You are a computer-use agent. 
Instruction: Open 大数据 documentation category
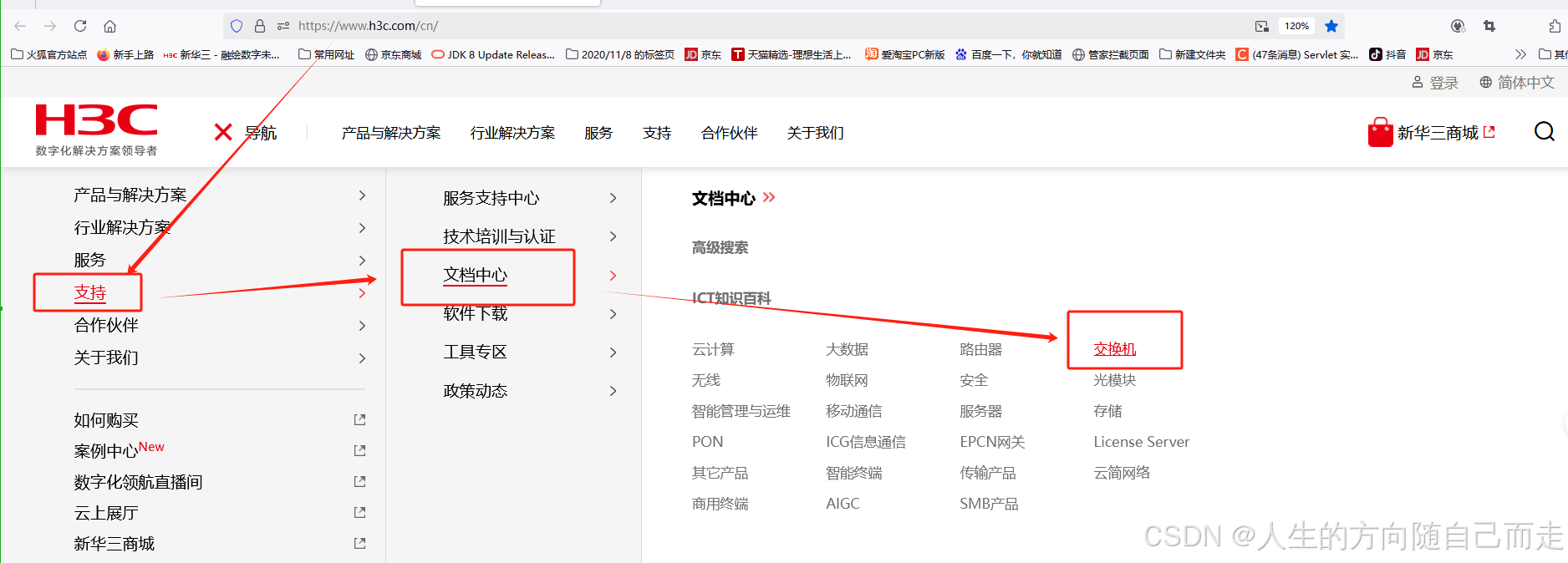pos(848,349)
